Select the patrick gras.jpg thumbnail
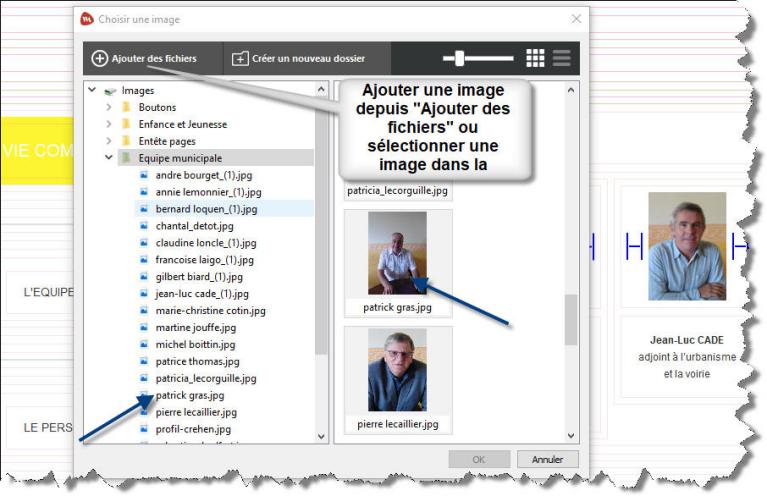 (397, 254)
